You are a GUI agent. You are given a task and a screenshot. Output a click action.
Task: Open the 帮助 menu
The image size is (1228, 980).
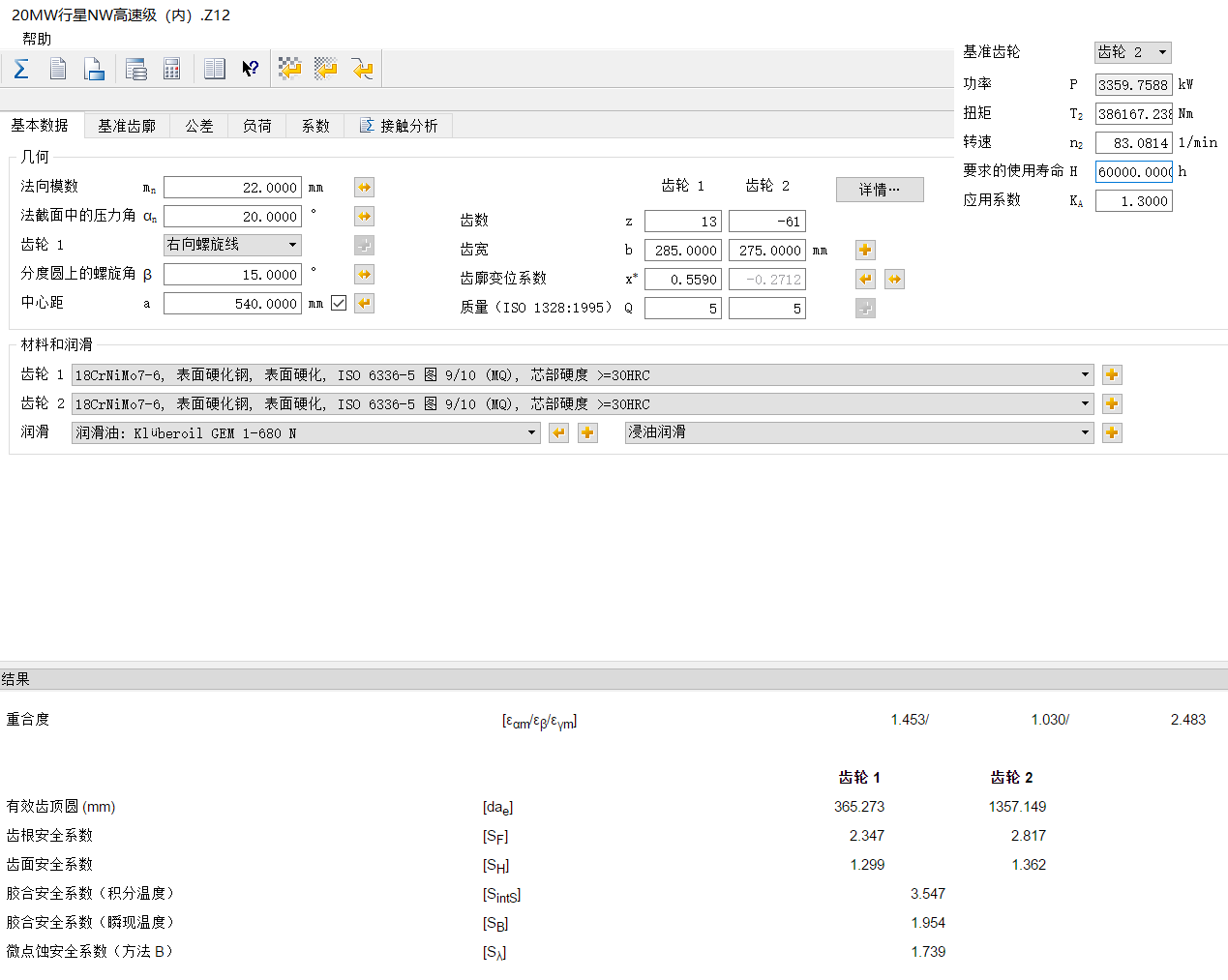tap(37, 39)
